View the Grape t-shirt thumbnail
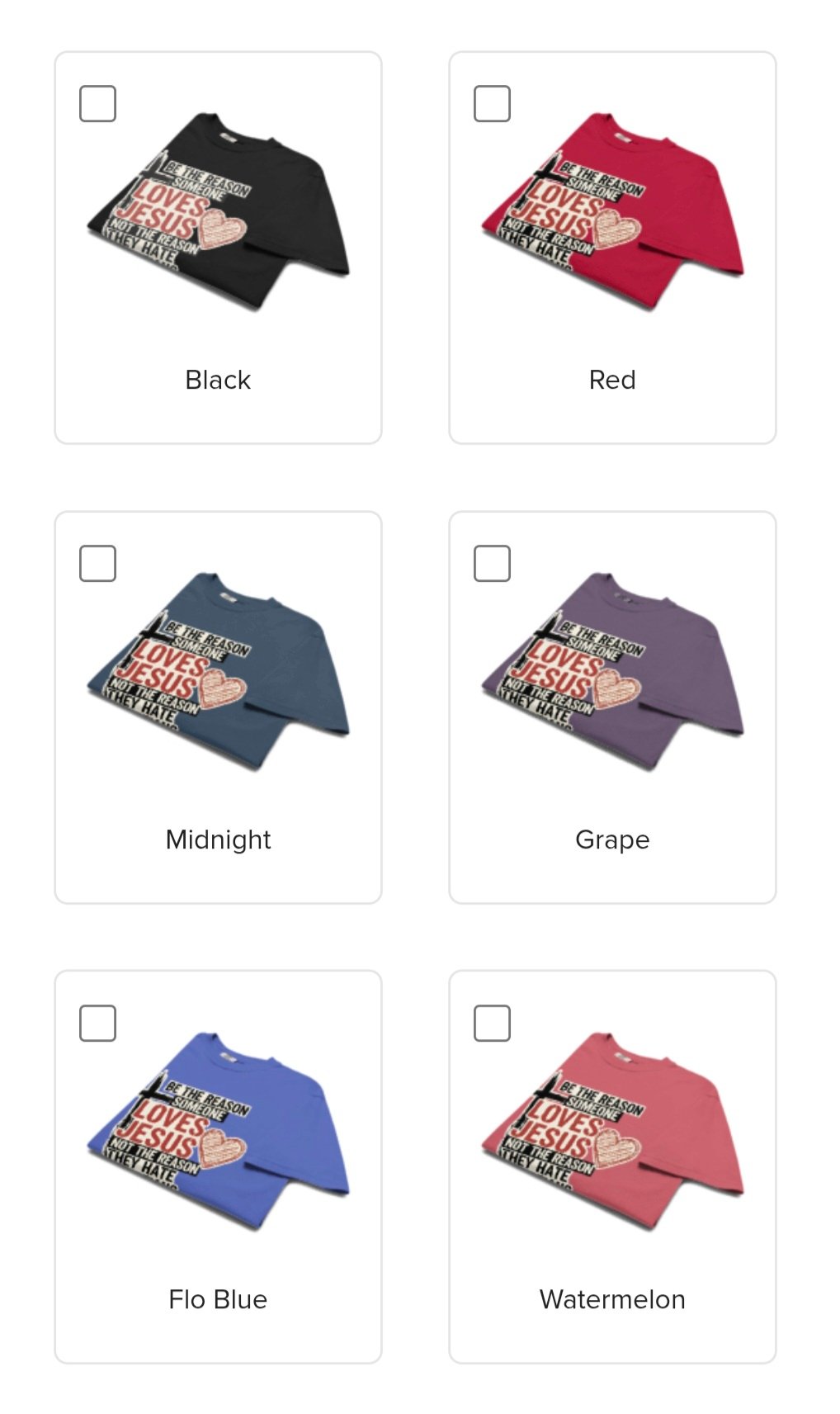 tap(613, 672)
